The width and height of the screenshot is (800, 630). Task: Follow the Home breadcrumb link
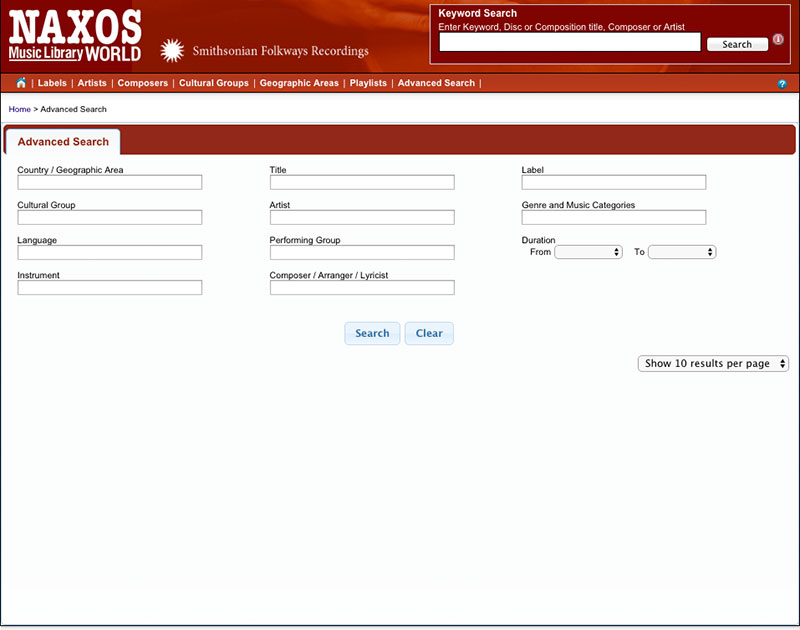pyautogui.click(x=19, y=109)
